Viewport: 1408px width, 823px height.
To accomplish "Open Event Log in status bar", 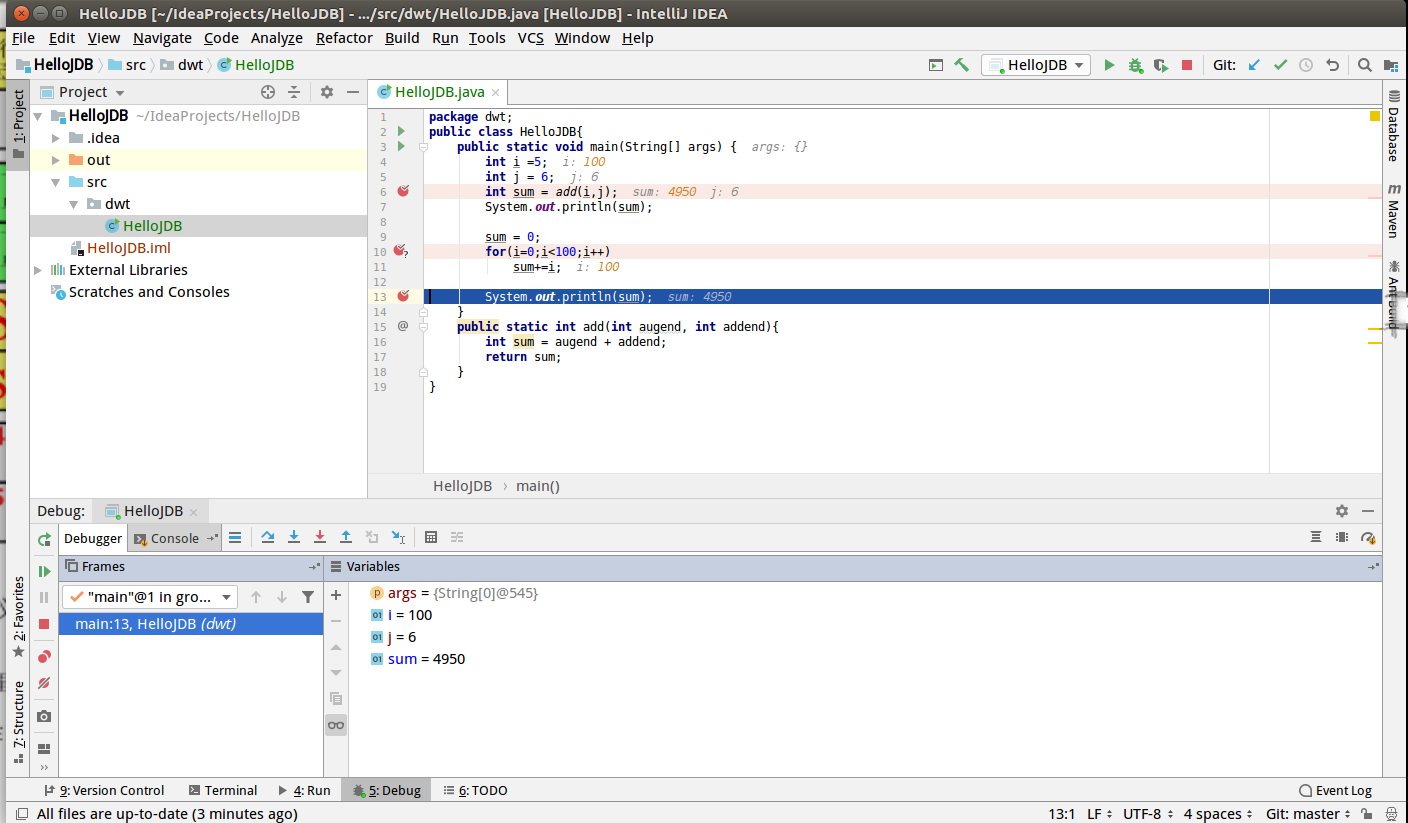I will [x=1335, y=790].
